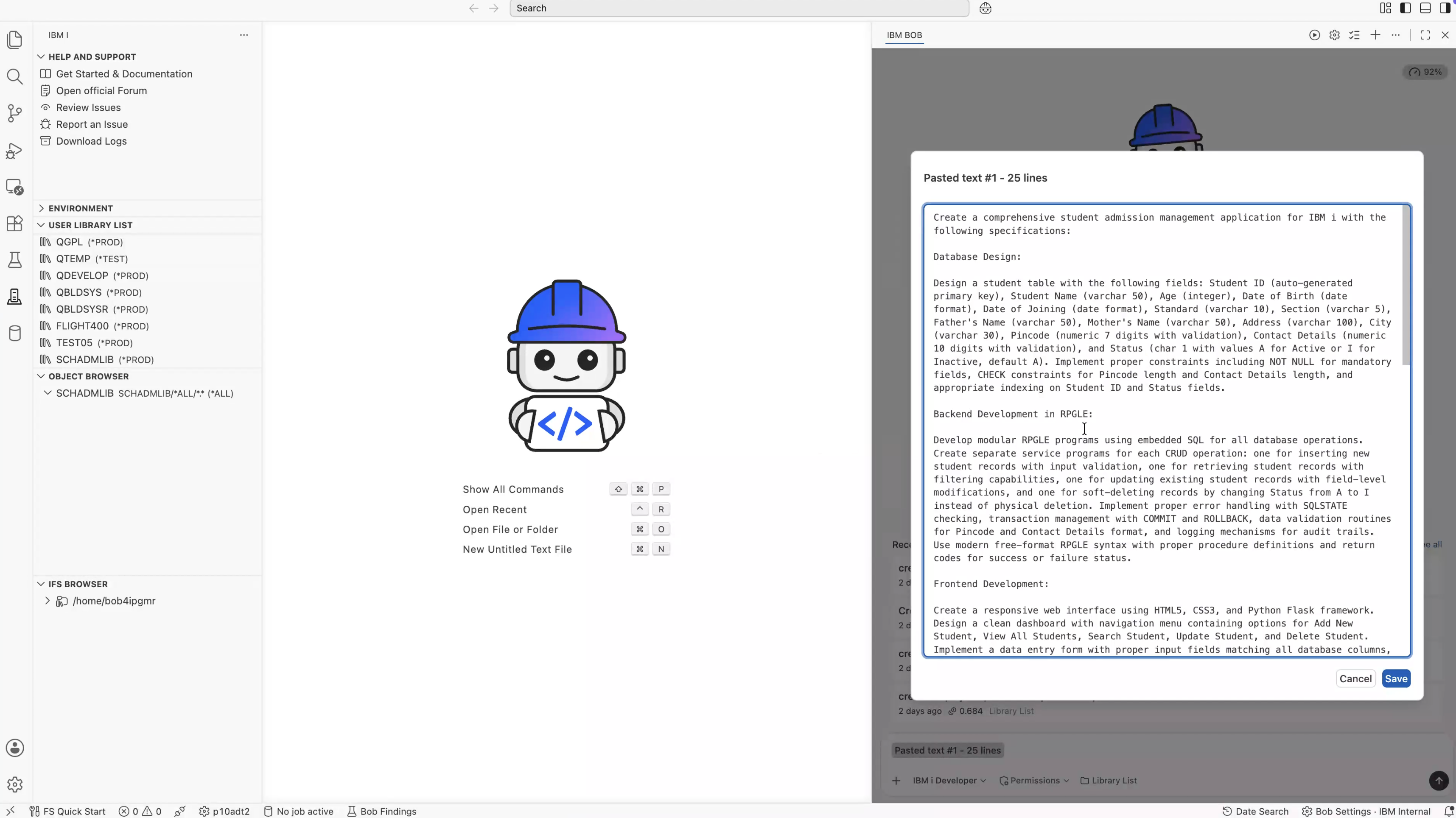Select the IBM i view icon
The image size is (1456, 818).
coord(15,297)
